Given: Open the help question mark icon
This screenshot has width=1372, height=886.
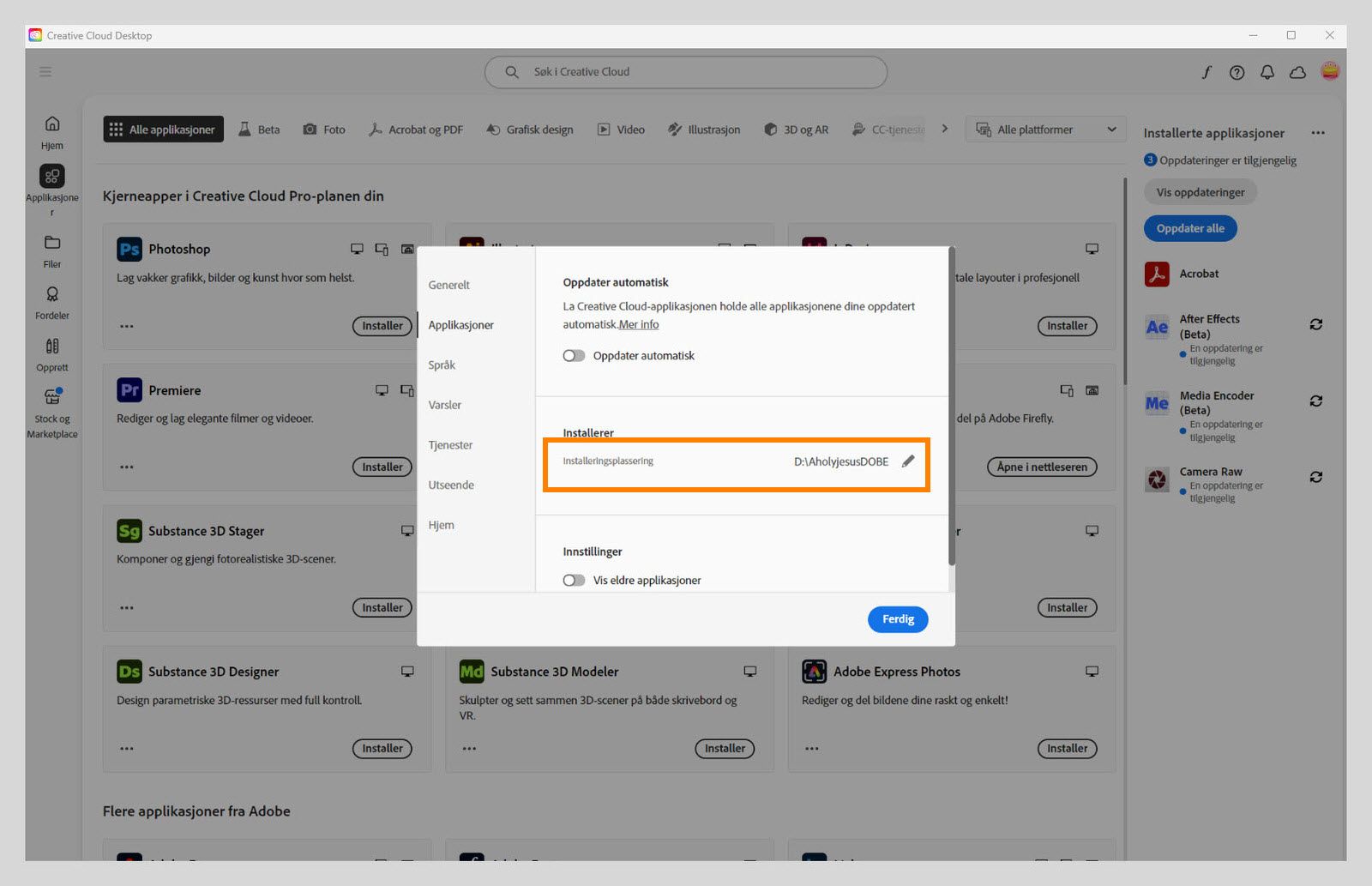Looking at the screenshot, I should tap(1237, 72).
